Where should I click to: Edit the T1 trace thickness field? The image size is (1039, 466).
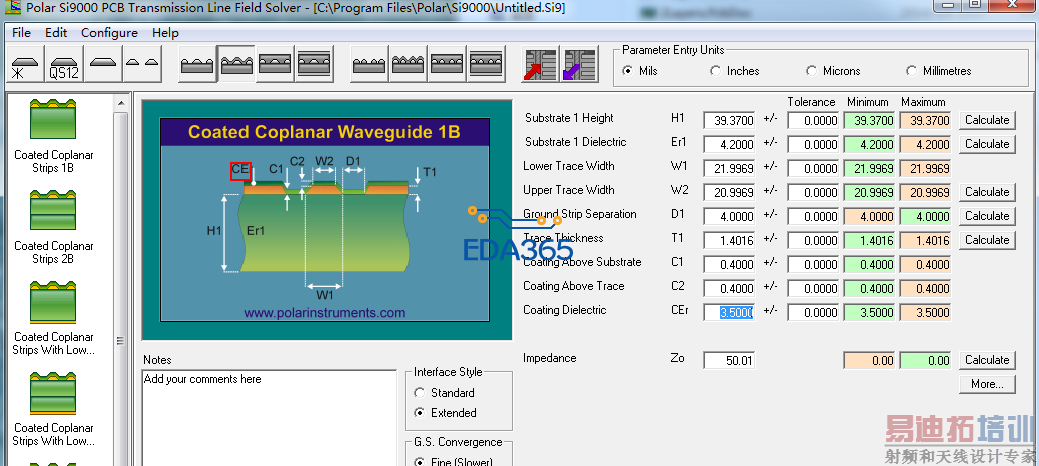click(729, 240)
